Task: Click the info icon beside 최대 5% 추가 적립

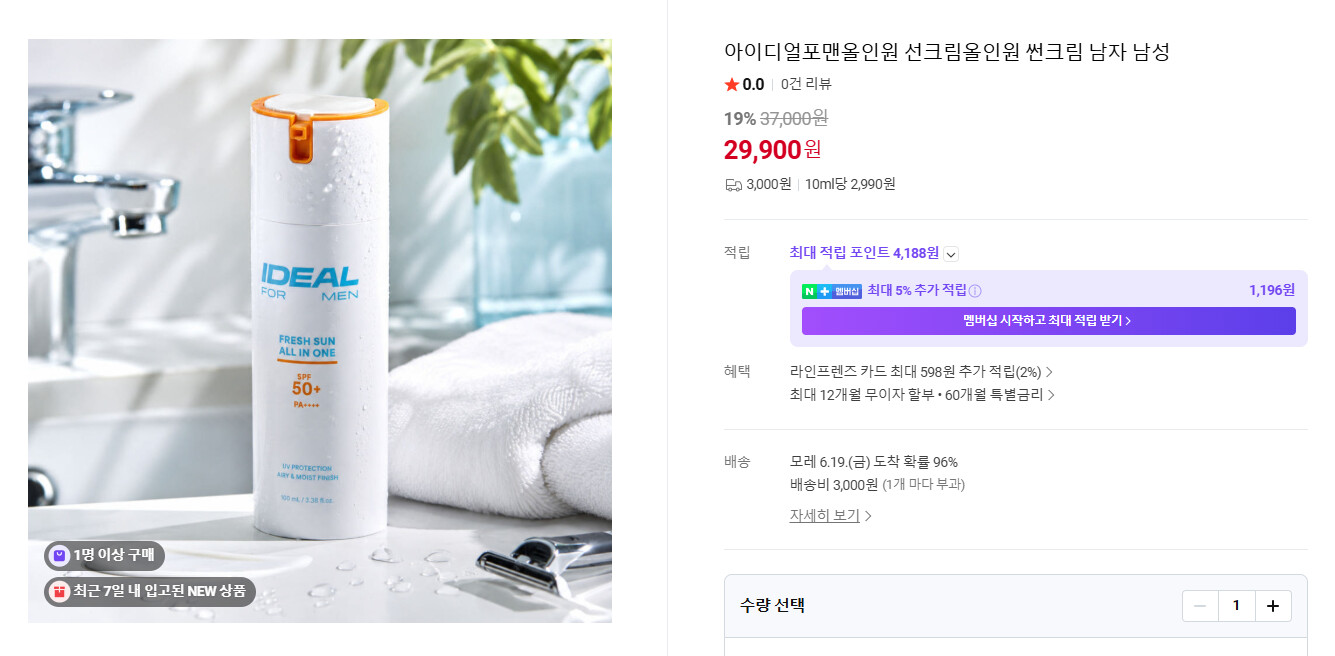Action: click(975, 291)
